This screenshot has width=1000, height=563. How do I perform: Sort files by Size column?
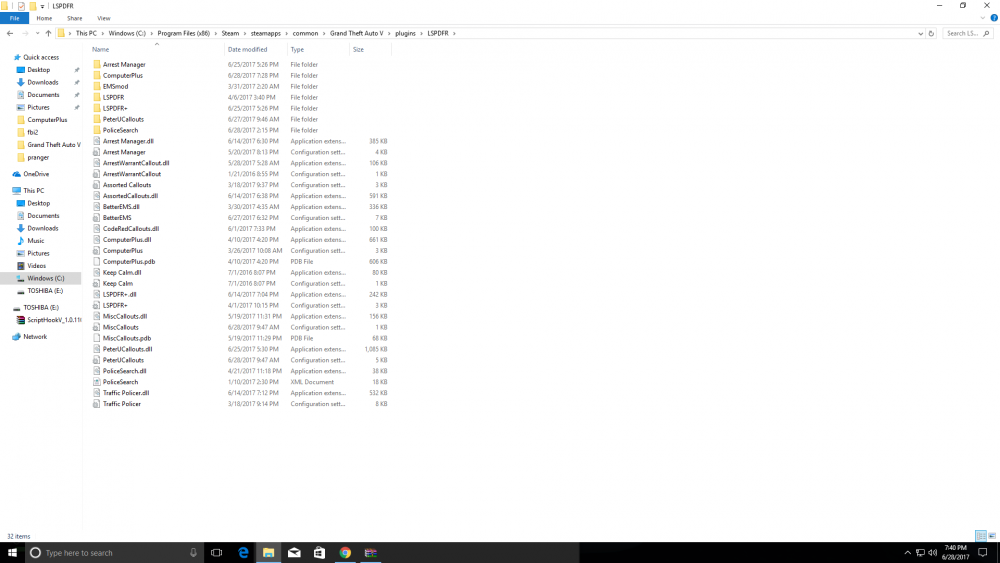(358, 49)
